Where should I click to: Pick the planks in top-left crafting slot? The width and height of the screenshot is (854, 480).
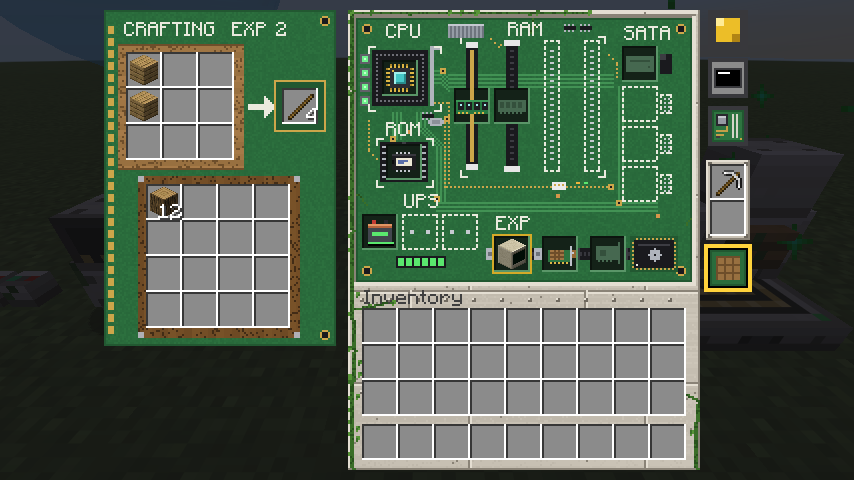[144, 70]
